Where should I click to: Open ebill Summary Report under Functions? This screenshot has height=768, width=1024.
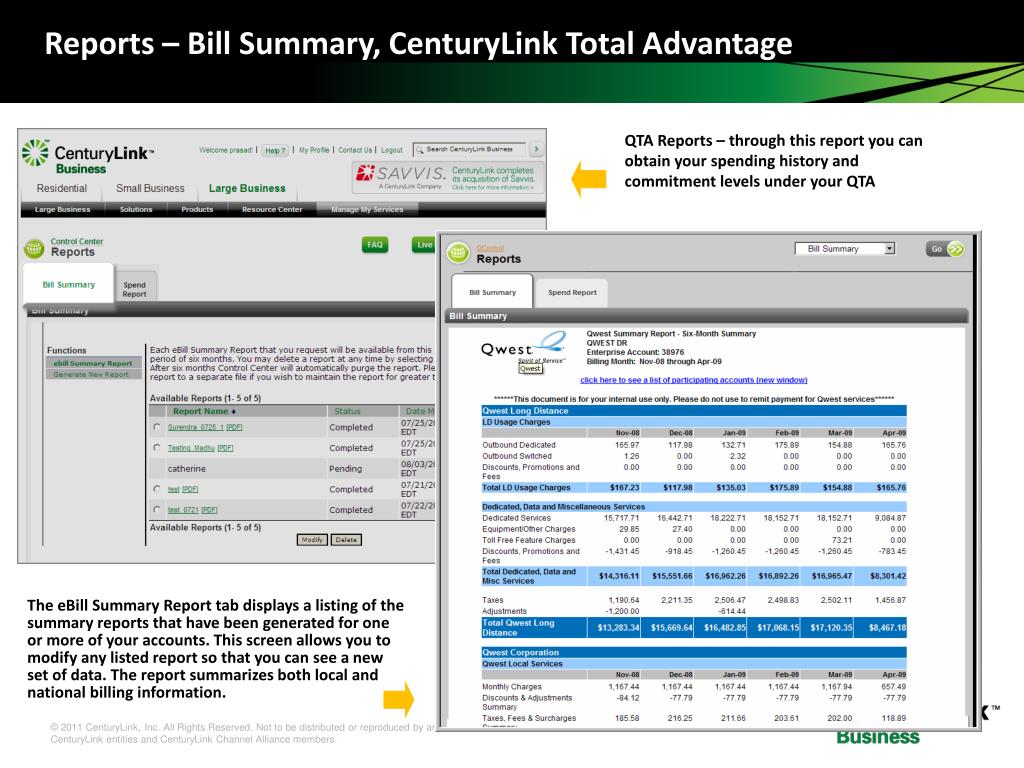(93, 363)
